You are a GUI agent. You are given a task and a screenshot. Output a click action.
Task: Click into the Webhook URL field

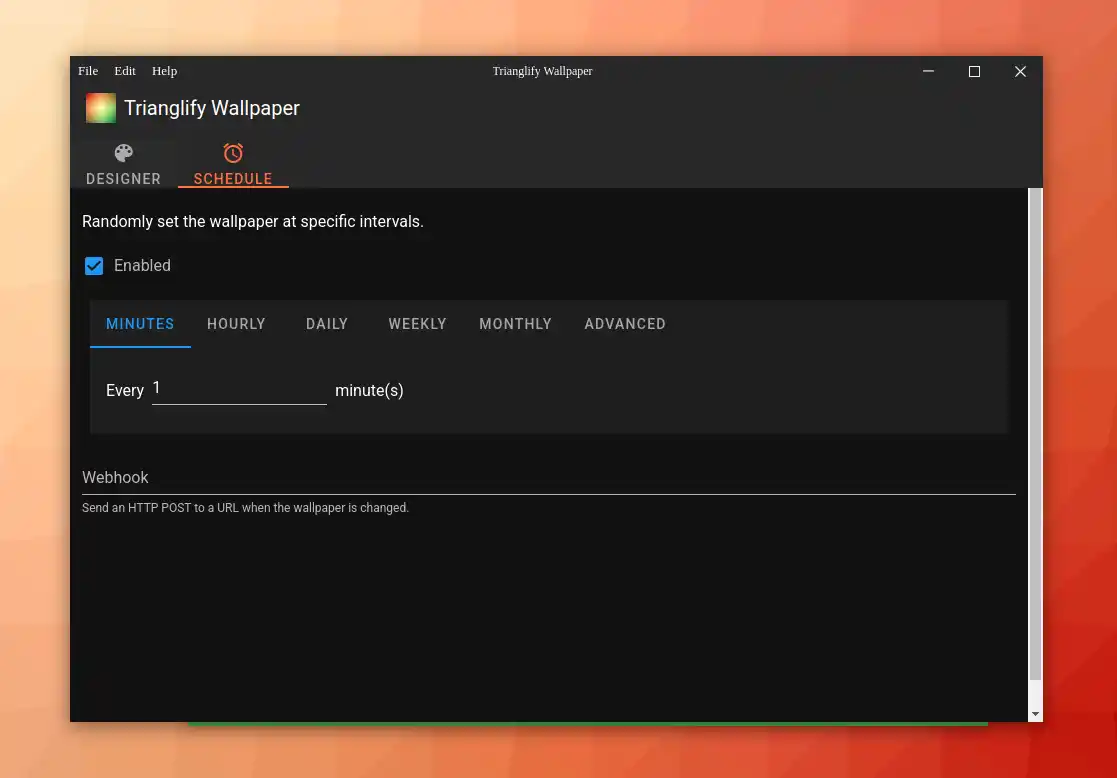click(549, 477)
